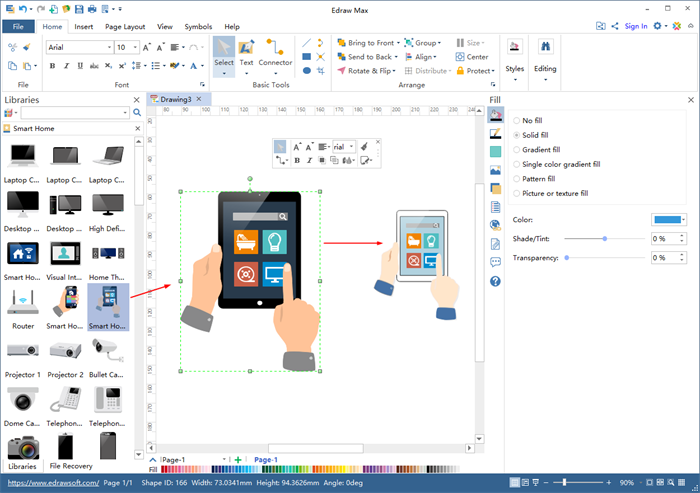
Task: Select Gradient fill radio button
Action: [516, 149]
